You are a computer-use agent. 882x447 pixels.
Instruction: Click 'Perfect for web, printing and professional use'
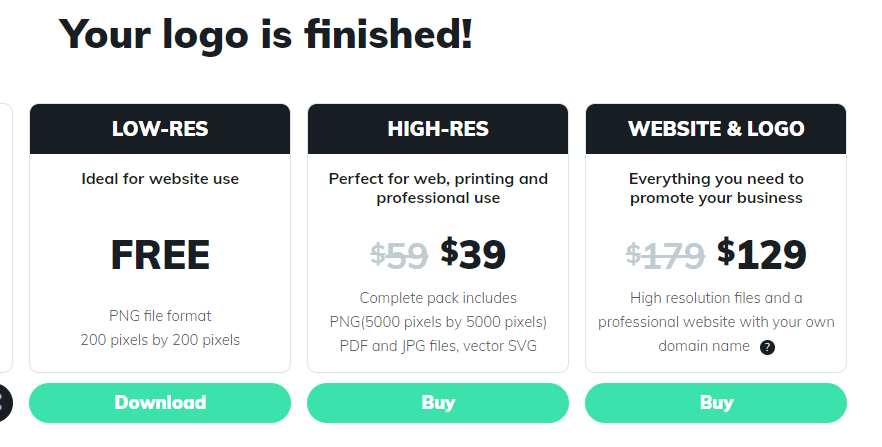click(438, 188)
